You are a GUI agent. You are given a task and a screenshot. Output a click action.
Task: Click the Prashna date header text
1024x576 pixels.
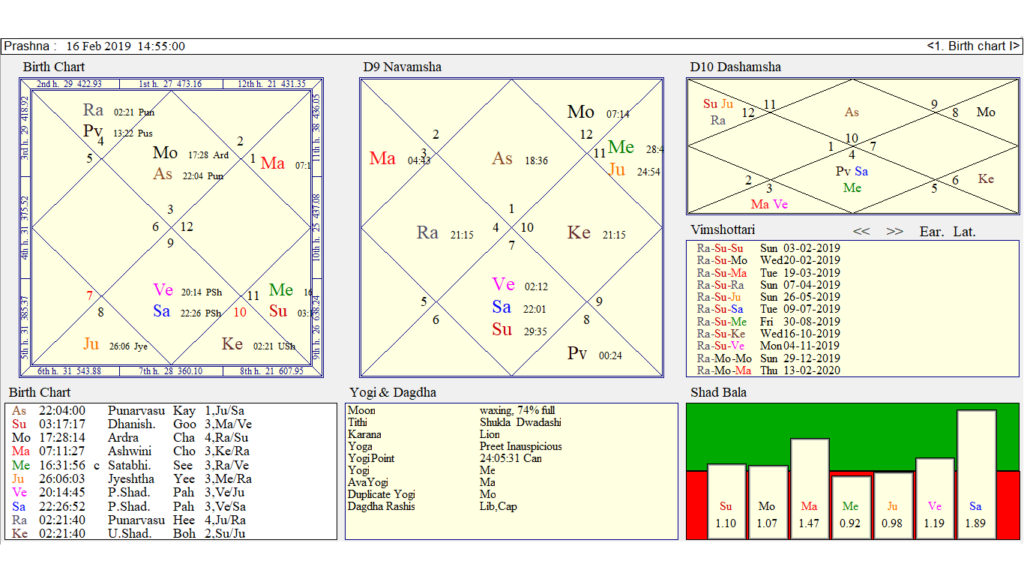pyautogui.click(x=95, y=46)
